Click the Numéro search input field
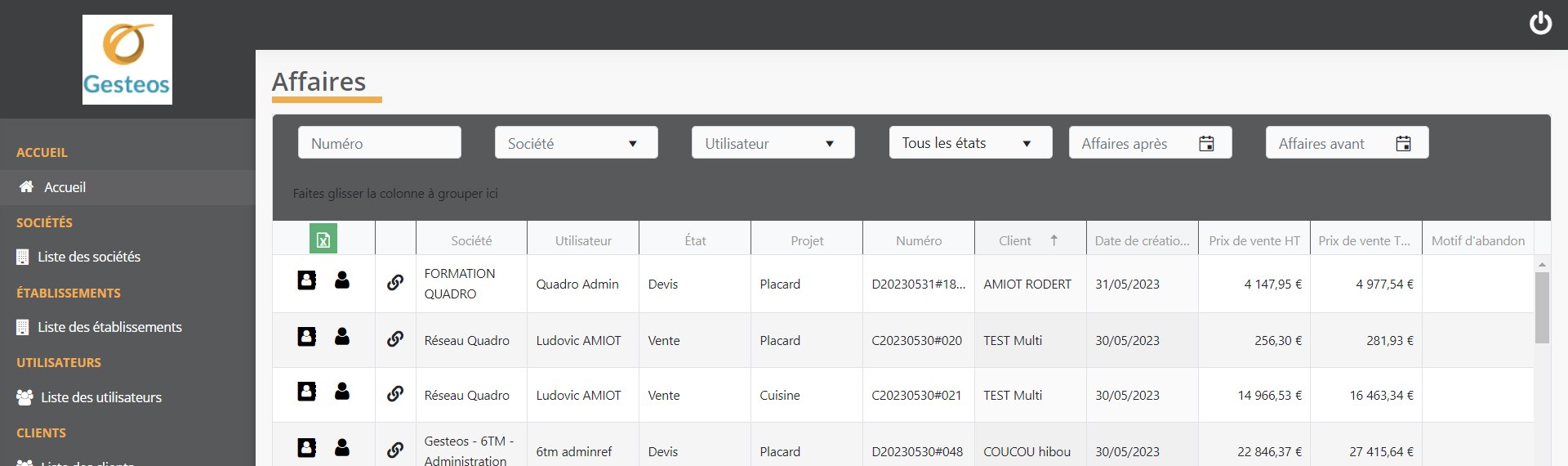Image resolution: width=1568 pixels, height=466 pixels. [380, 143]
